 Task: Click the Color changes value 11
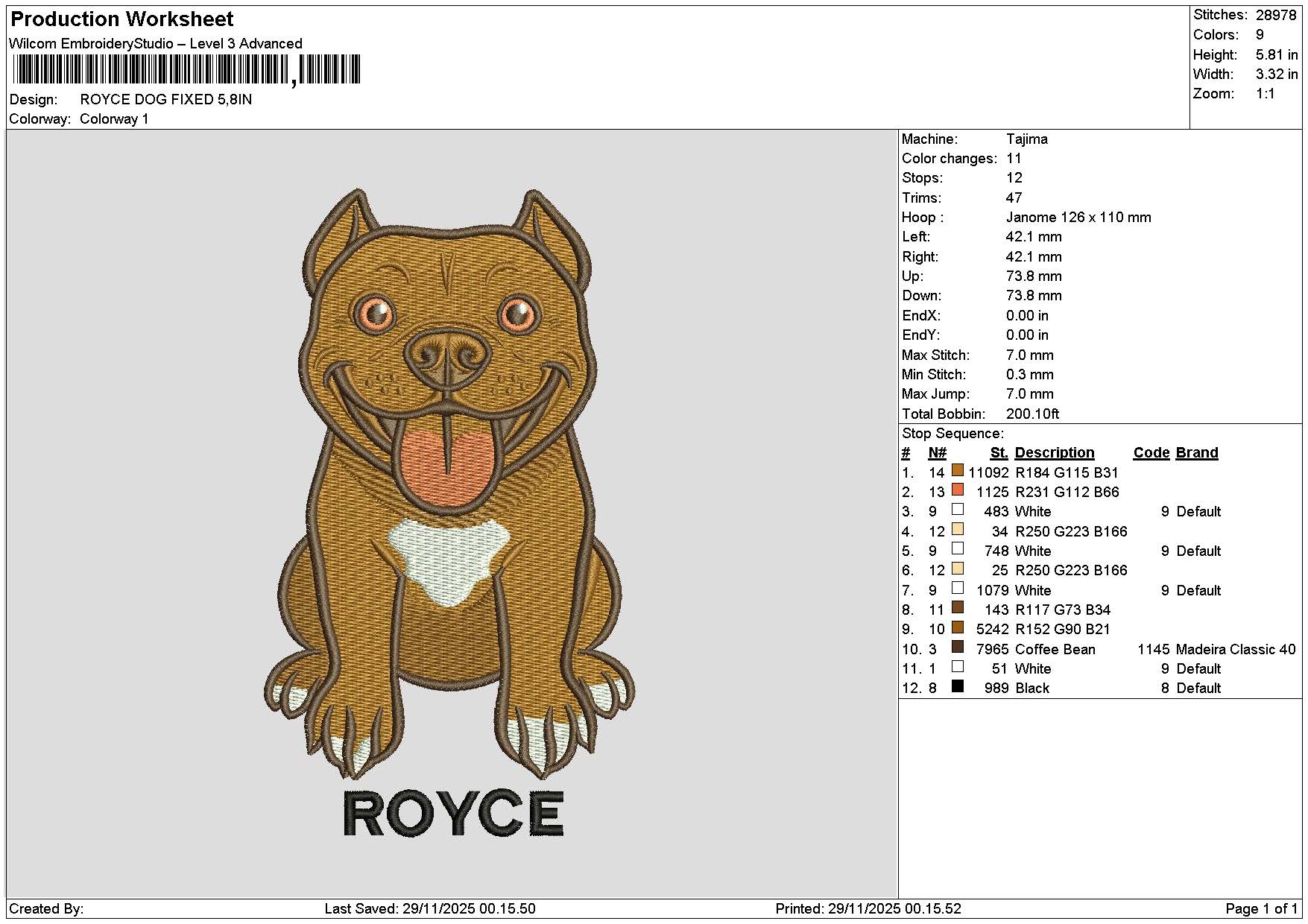point(1014,159)
